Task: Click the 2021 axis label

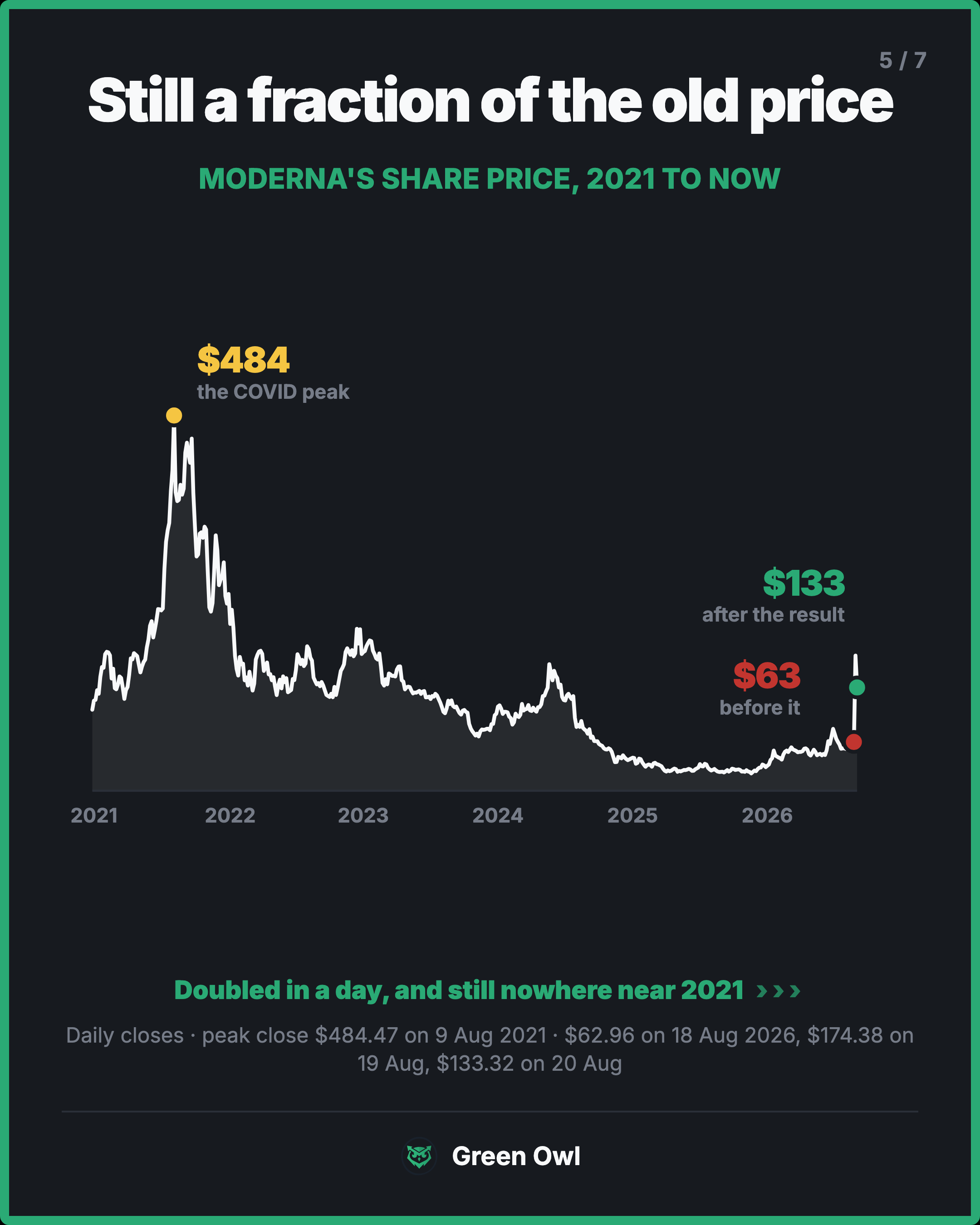Action: [94, 815]
